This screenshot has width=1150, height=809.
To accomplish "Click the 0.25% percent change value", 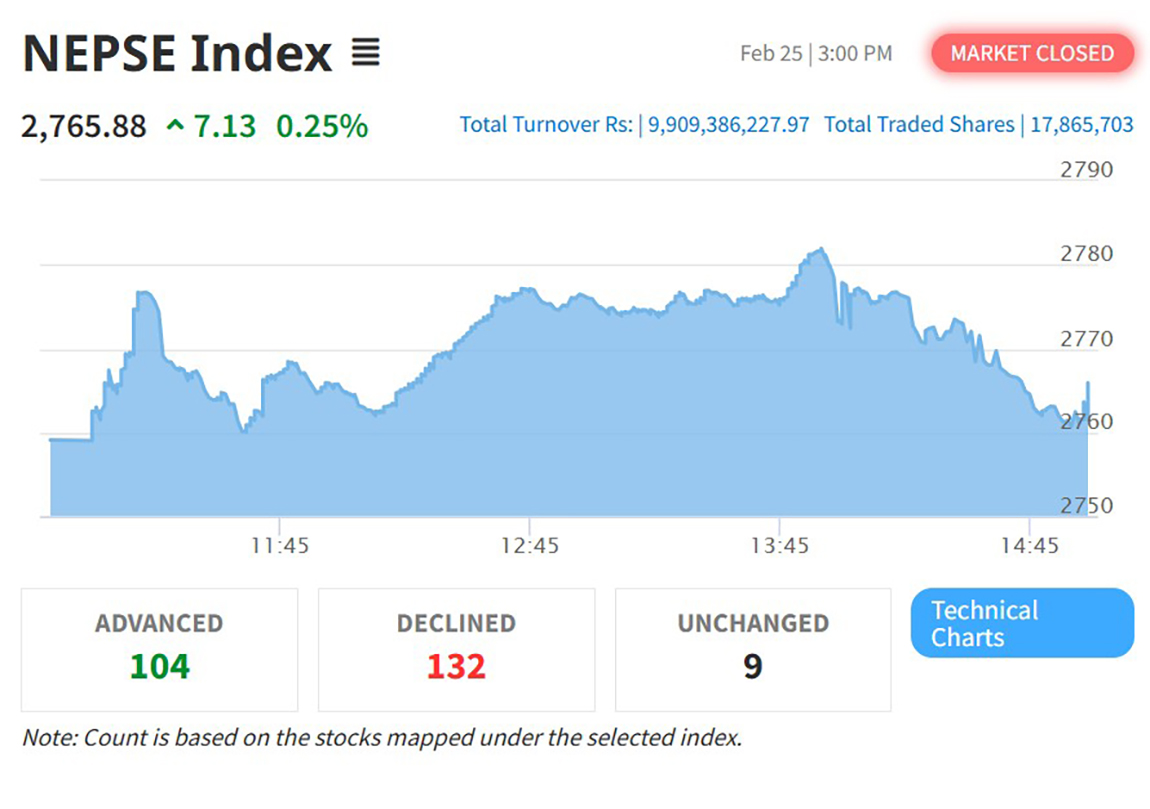I will [322, 127].
